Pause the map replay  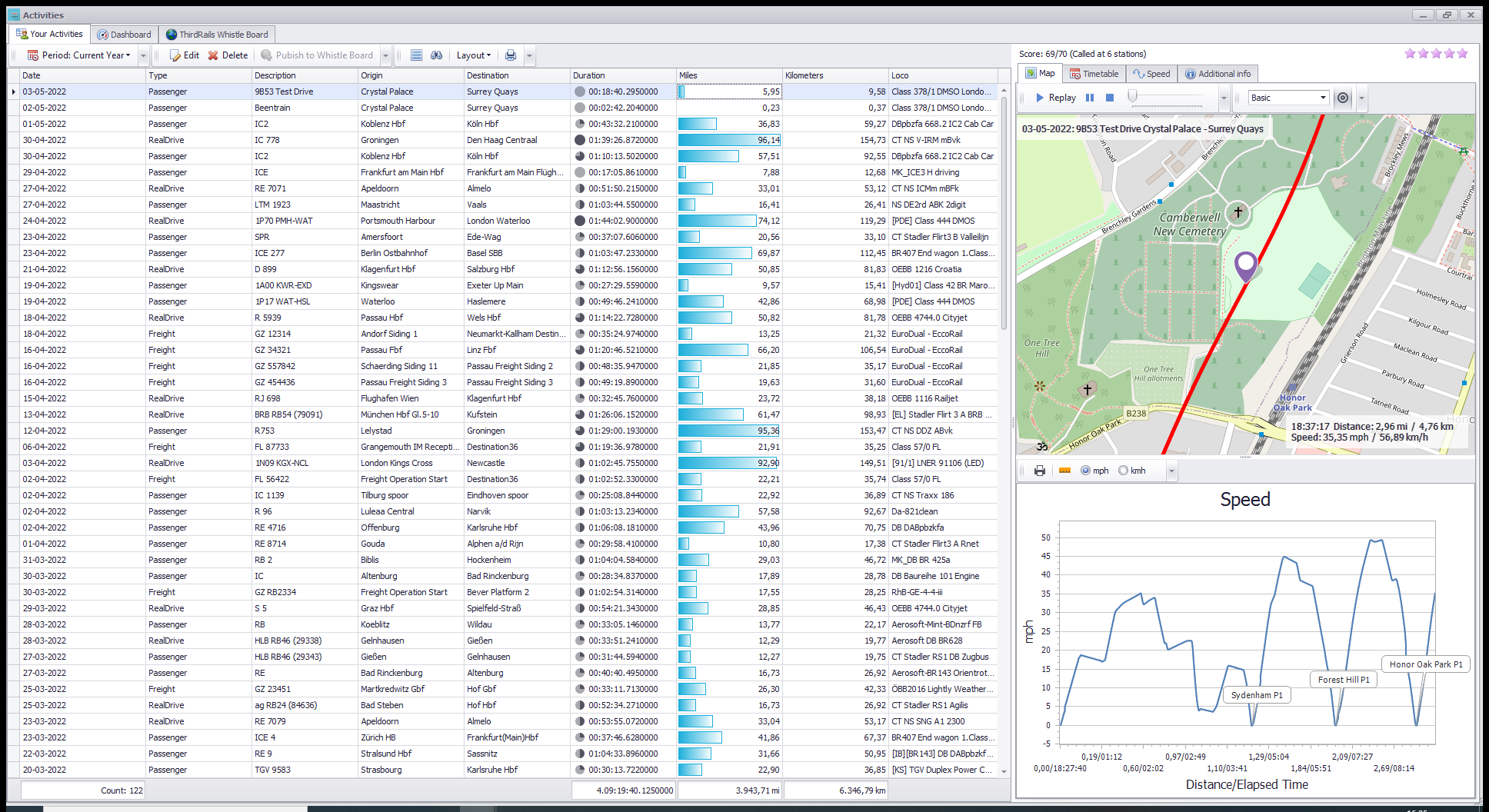click(x=1089, y=98)
